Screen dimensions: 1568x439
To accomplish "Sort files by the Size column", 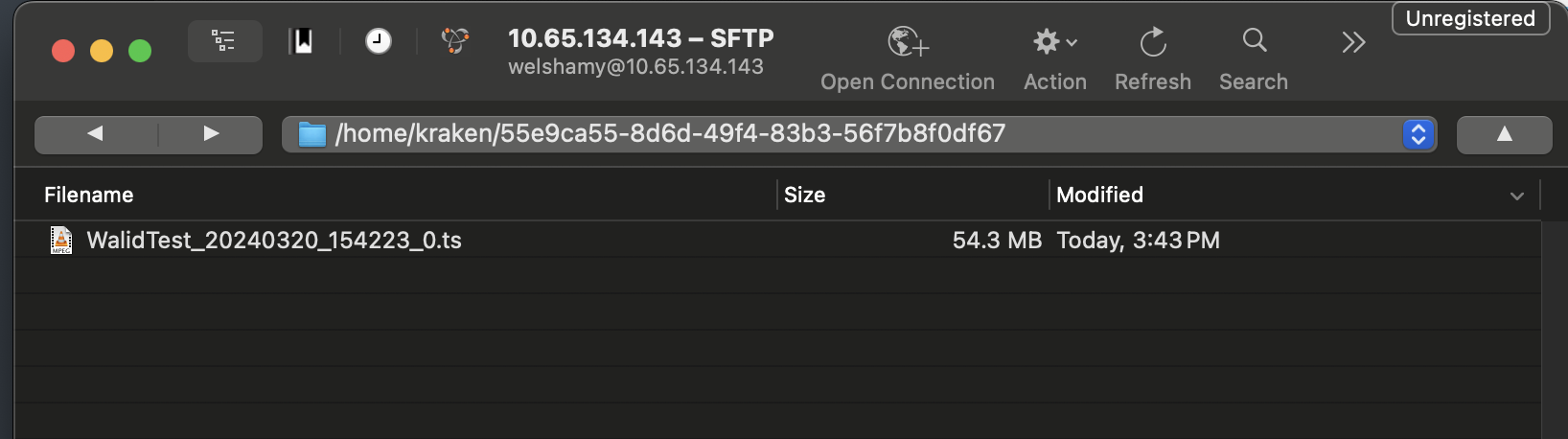I will (x=805, y=195).
